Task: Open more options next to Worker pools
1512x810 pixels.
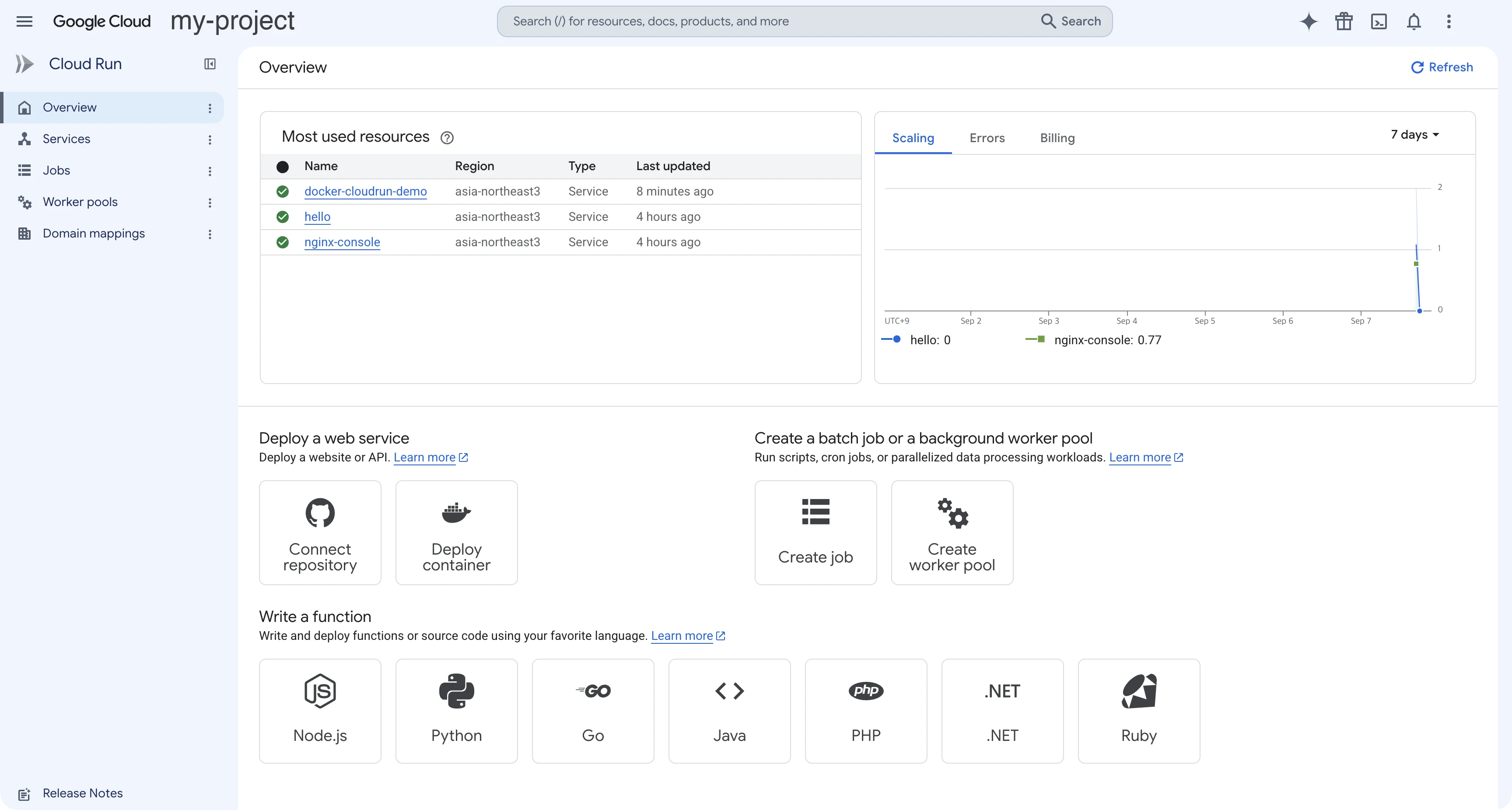Action: (210, 202)
